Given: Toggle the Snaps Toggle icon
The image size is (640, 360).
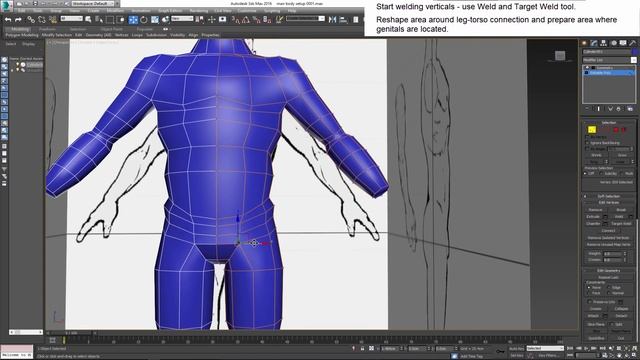Looking at the screenshot, I should (236, 19).
